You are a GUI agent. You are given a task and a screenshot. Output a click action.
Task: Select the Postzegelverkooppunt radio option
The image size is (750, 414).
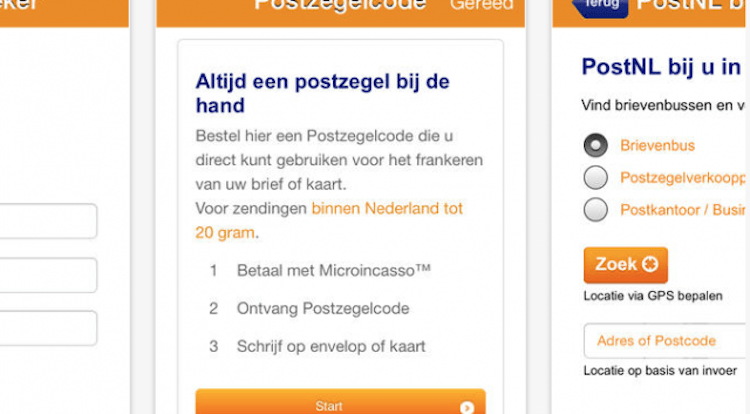pos(596,178)
